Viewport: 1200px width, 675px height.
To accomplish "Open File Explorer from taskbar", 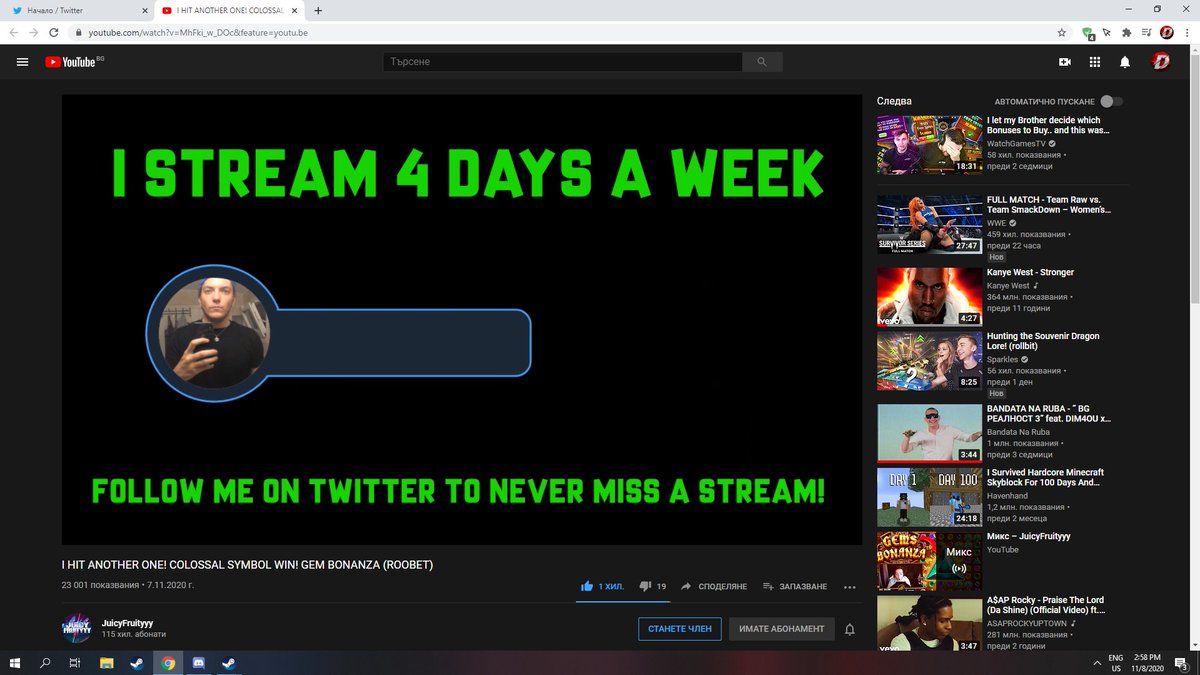I will tap(106, 662).
